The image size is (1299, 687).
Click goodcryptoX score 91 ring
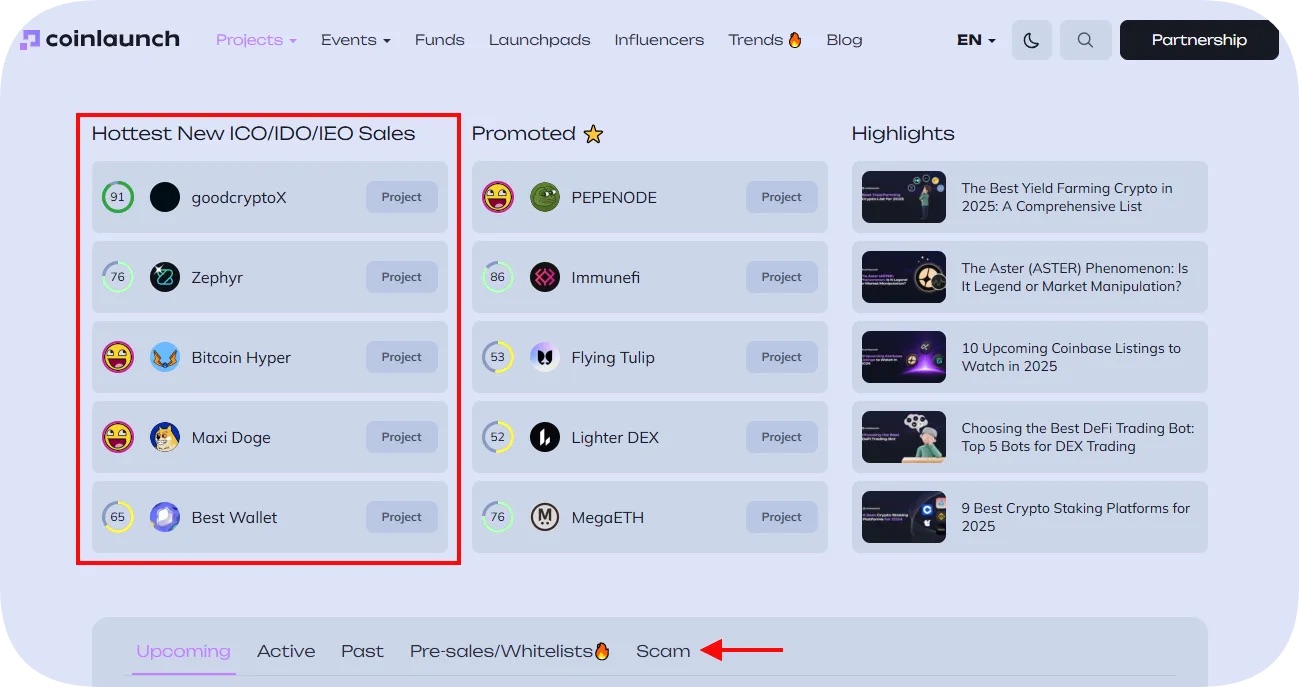click(118, 197)
